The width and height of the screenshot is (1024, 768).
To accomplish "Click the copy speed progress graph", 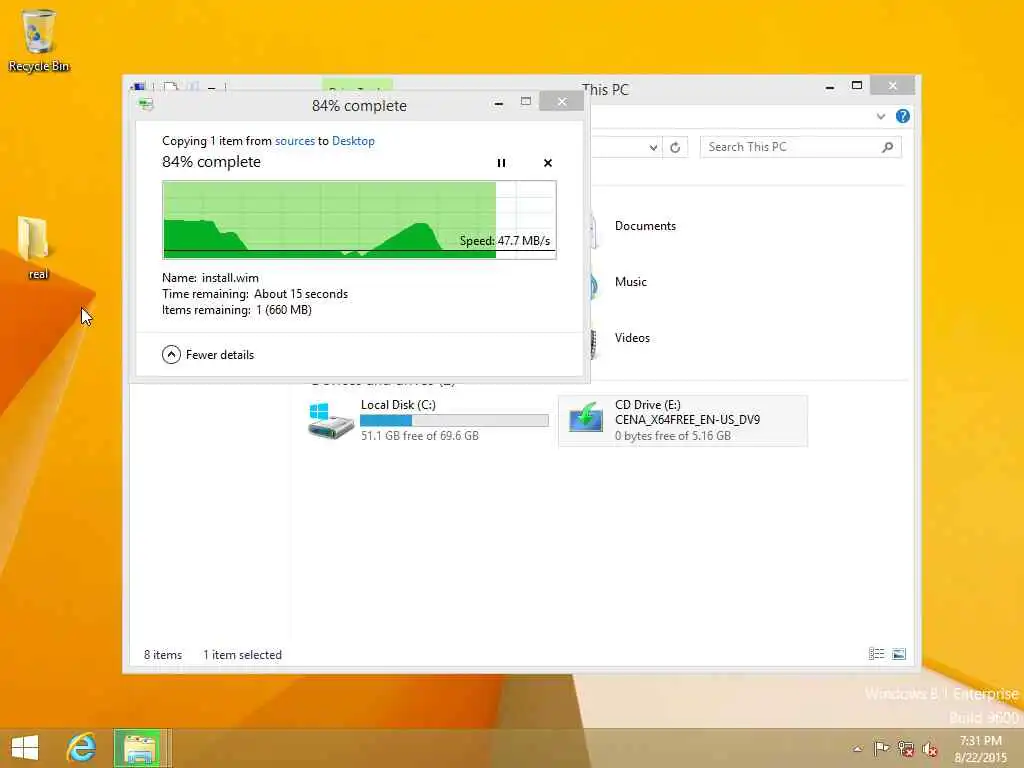I will pos(359,220).
